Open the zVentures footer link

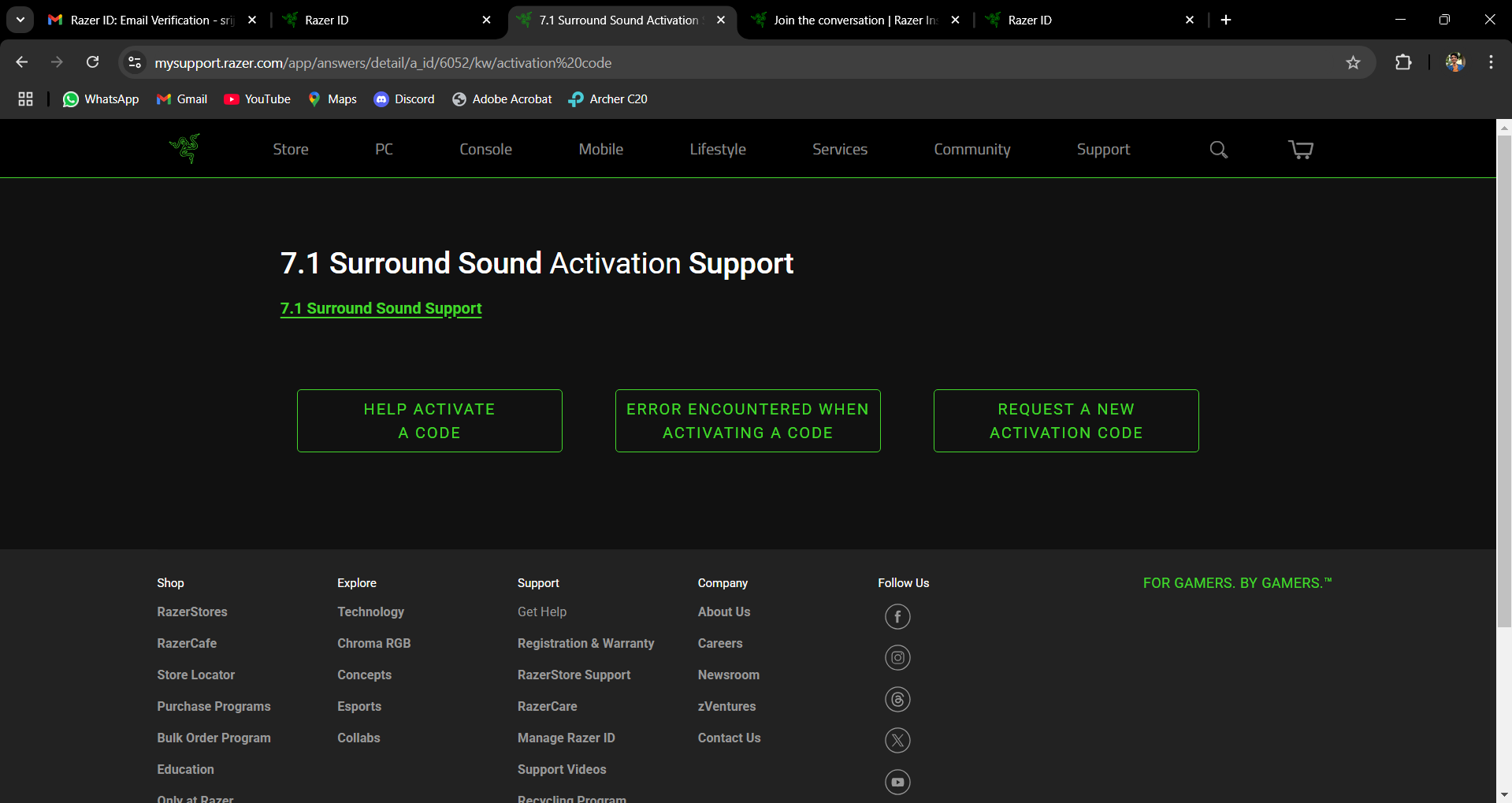pos(726,706)
